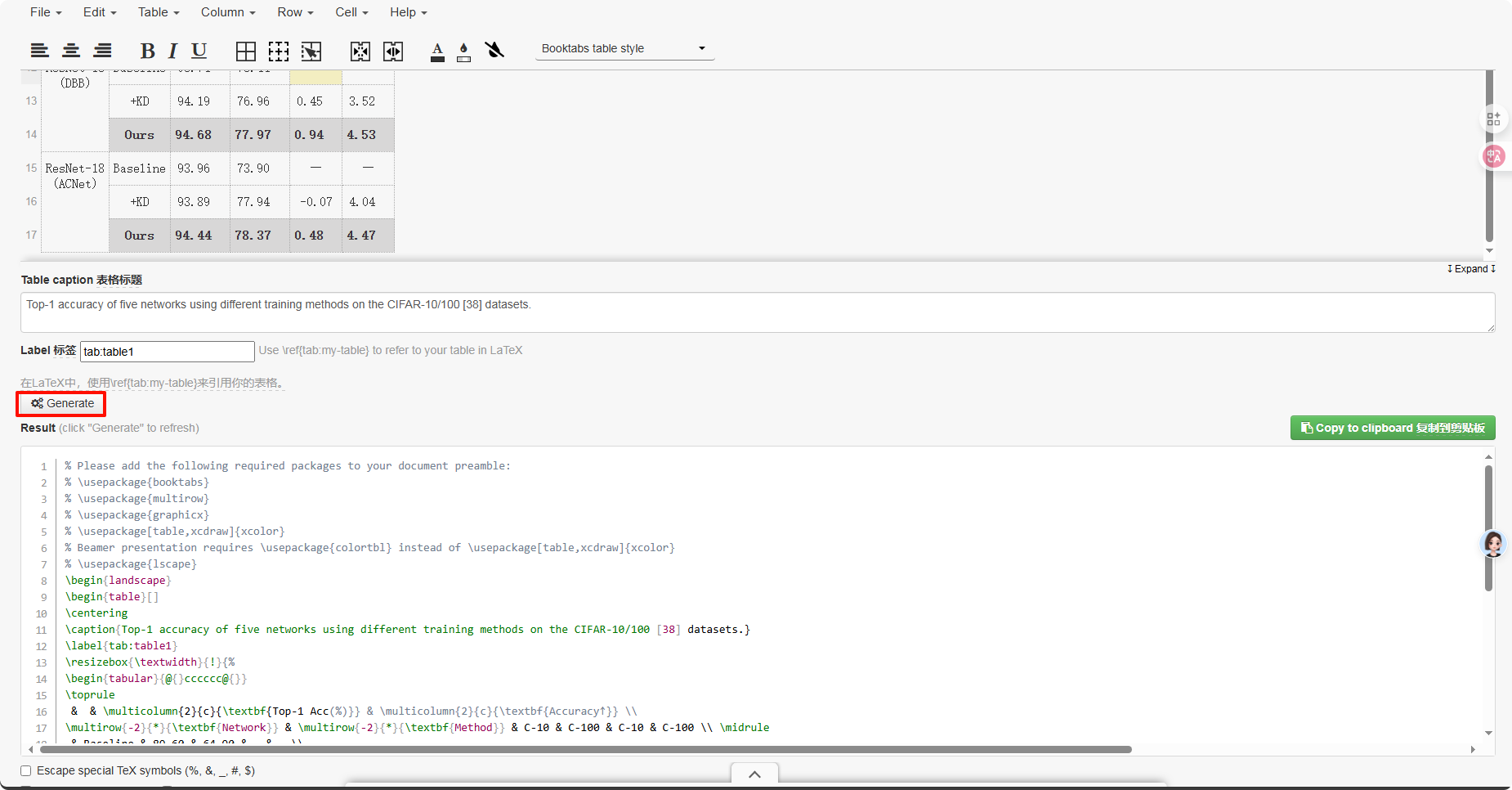Align cell text right

coord(102,51)
